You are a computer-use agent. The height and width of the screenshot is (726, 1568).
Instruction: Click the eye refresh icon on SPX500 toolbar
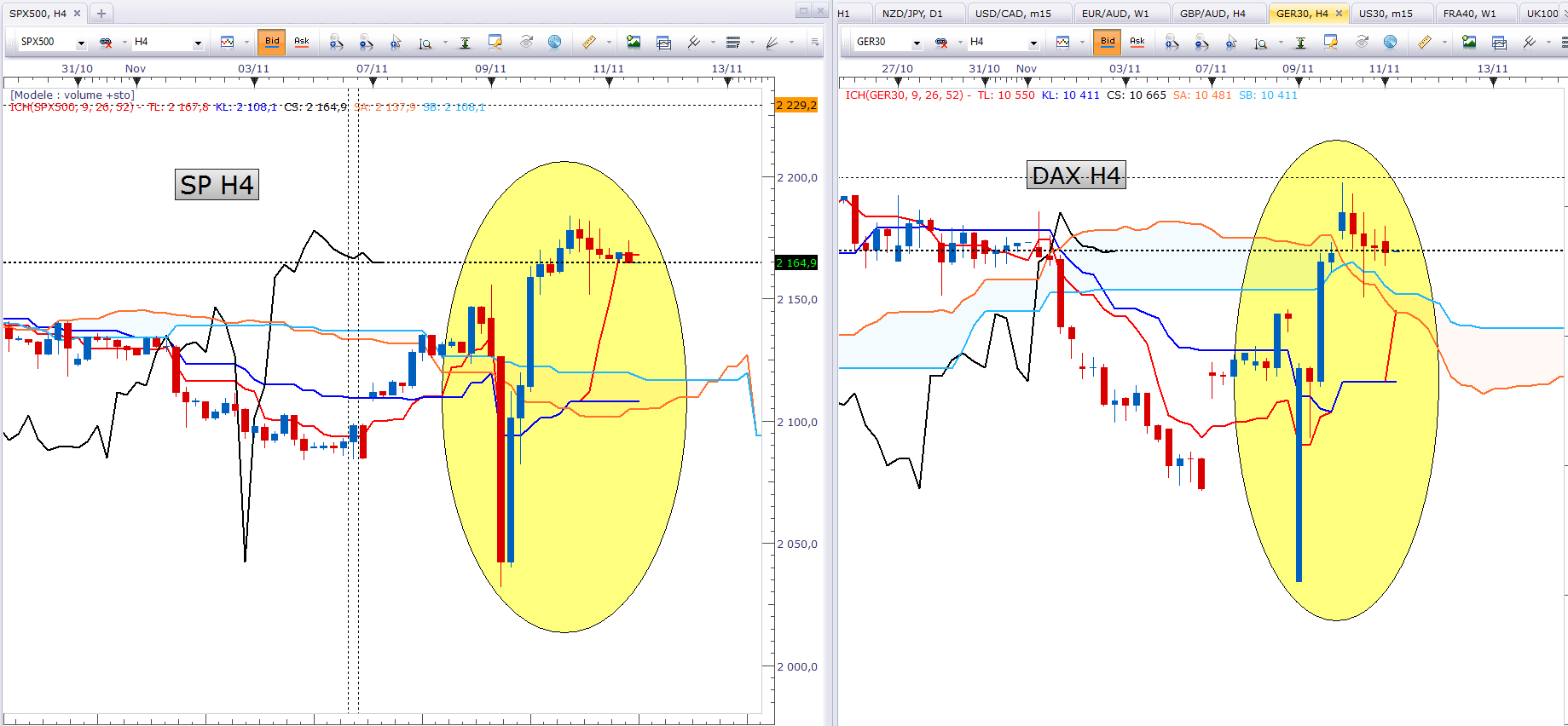[526, 42]
